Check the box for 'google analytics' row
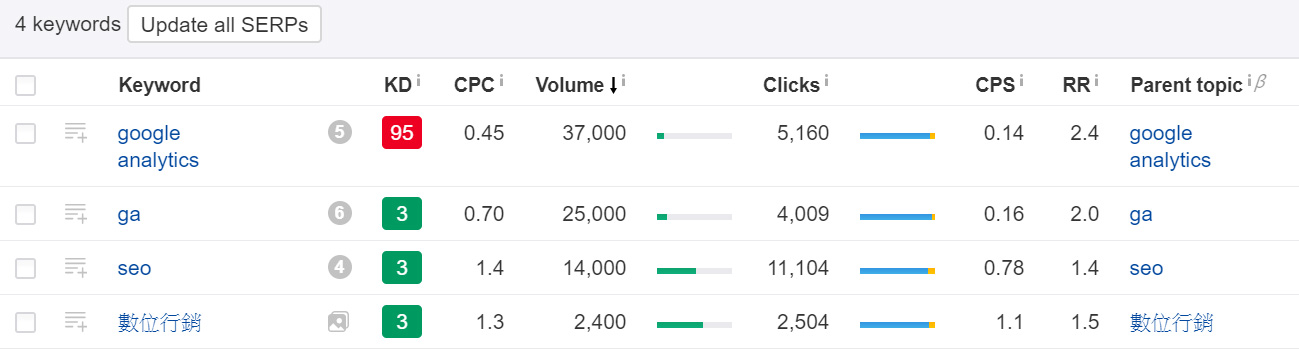The image size is (1299, 361). point(26,133)
